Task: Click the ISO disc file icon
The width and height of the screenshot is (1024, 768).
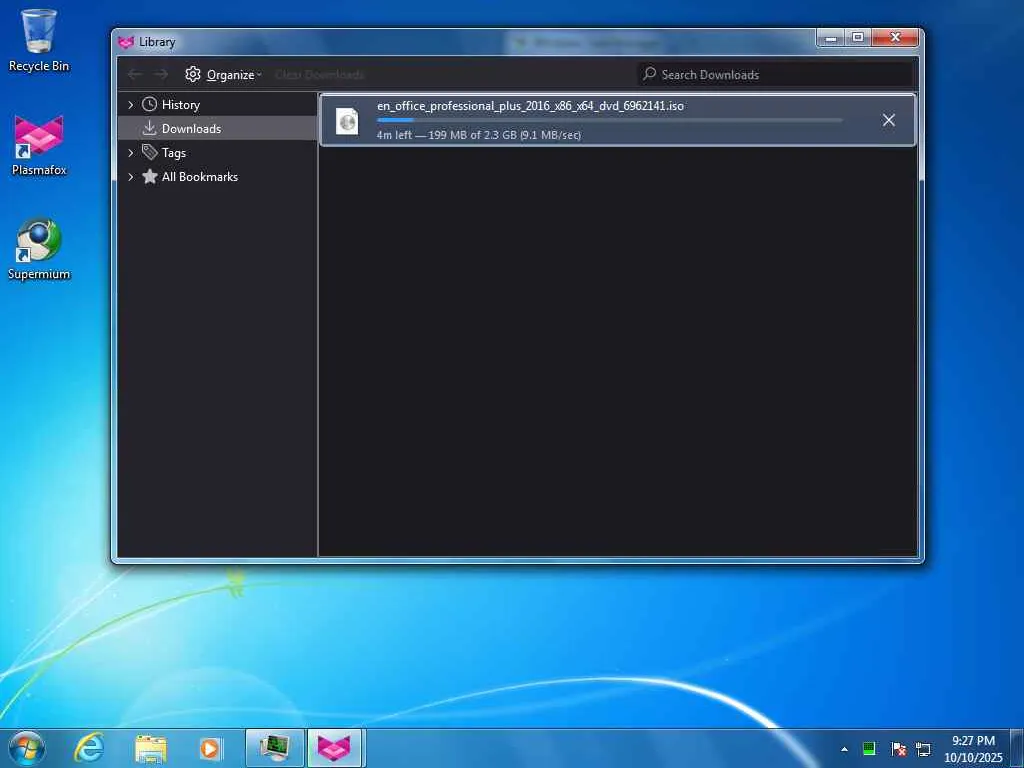Action: [347, 121]
